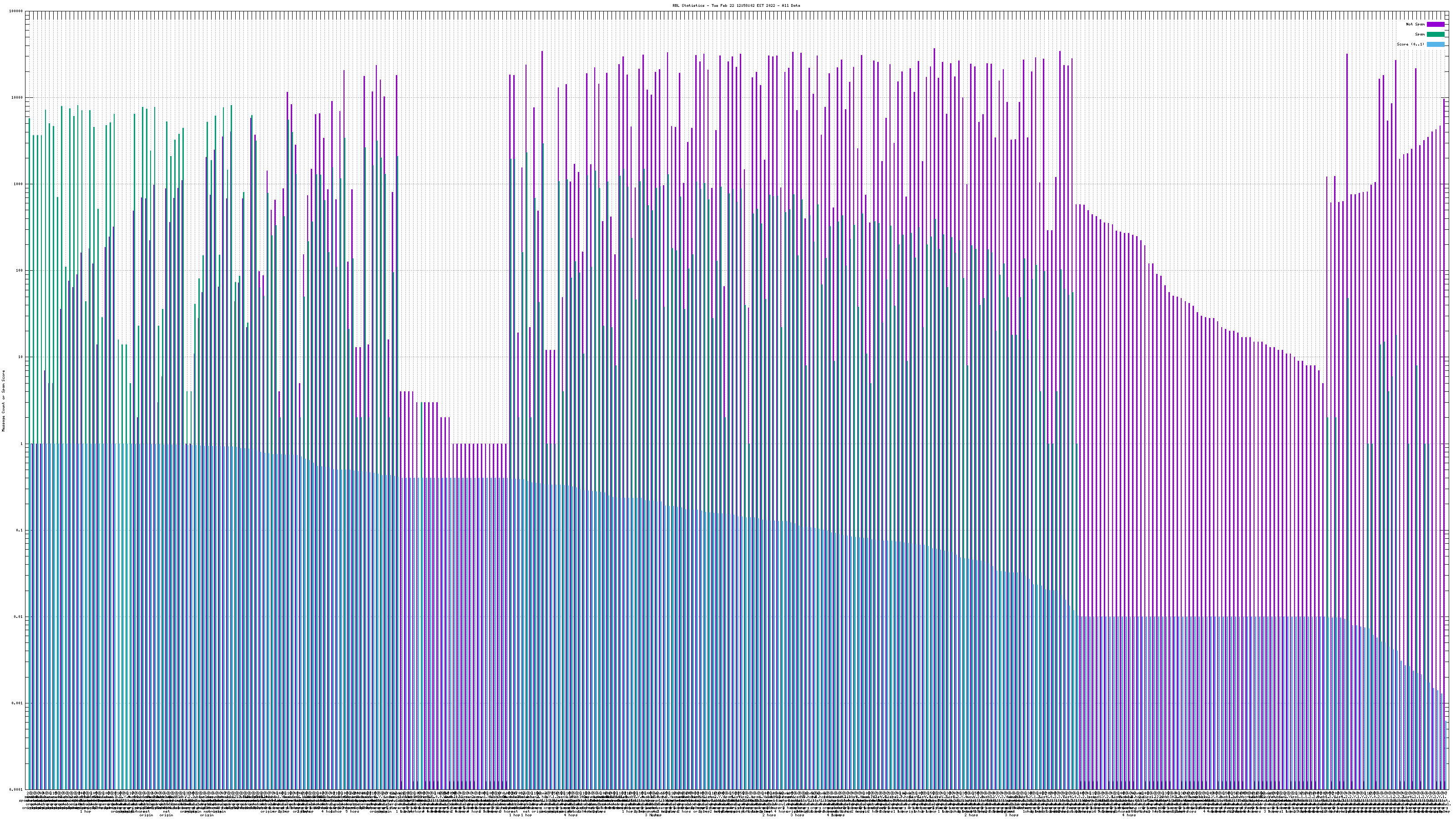The width and height of the screenshot is (1456, 819).
Task: Click the 10 y-axis tick label
Action: (x=21, y=357)
